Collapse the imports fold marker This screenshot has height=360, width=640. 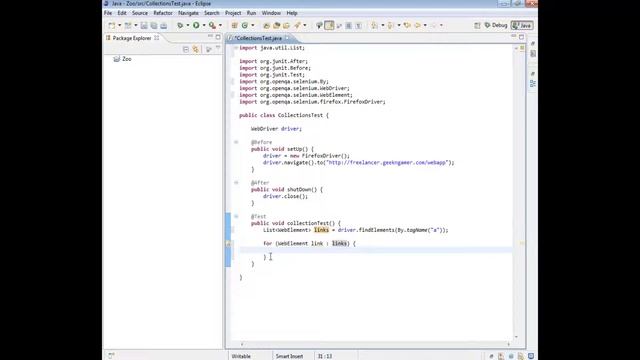236,48
